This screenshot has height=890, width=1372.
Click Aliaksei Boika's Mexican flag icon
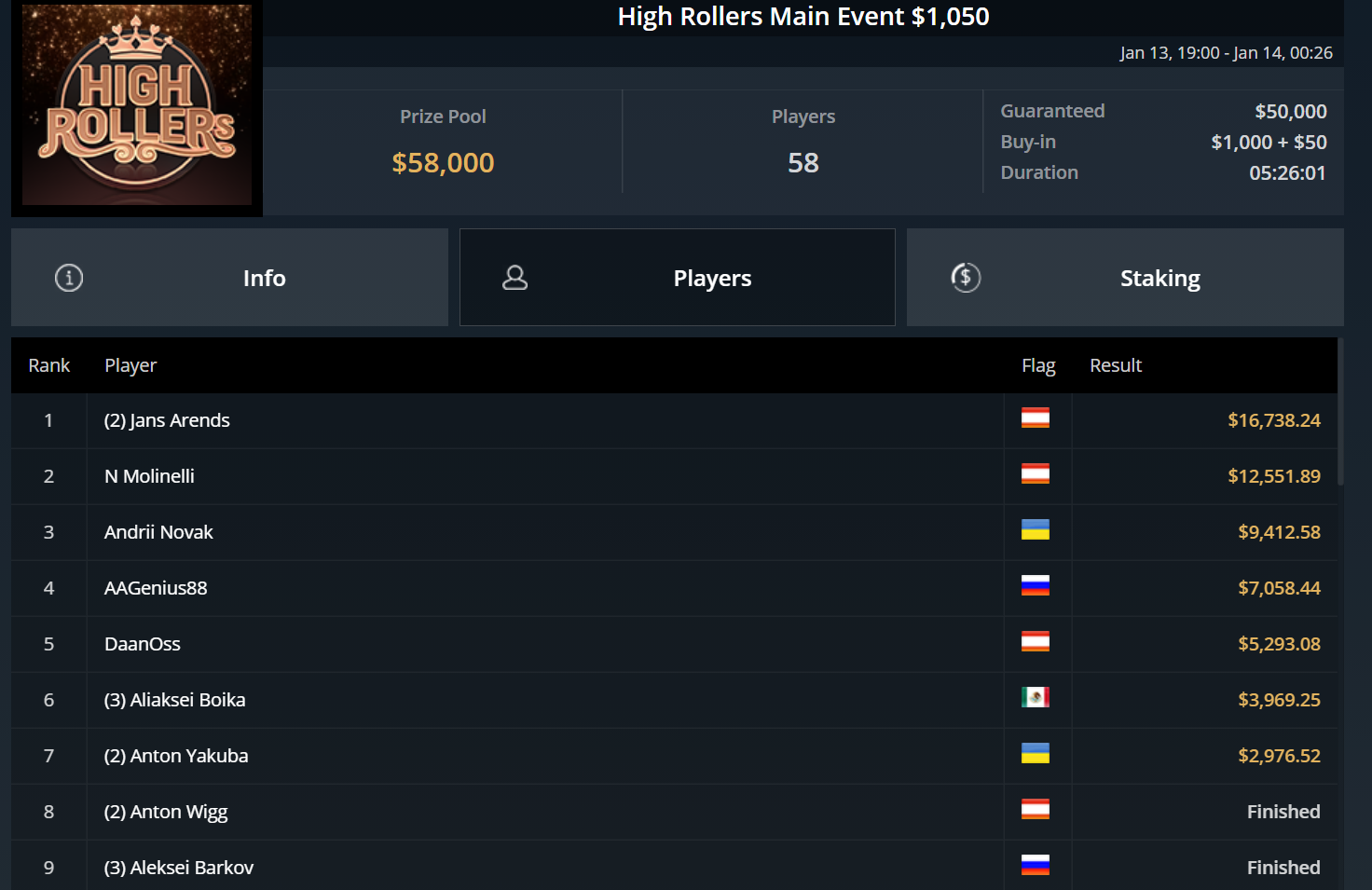tap(1035, 698)
